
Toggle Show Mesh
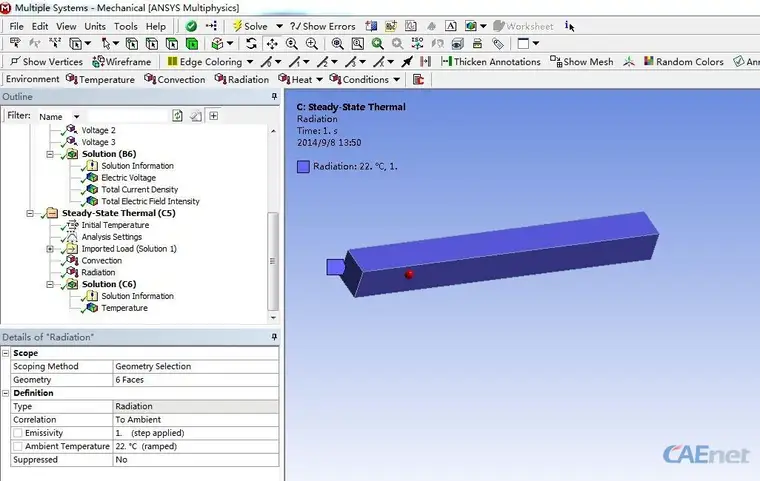[582, 62]
